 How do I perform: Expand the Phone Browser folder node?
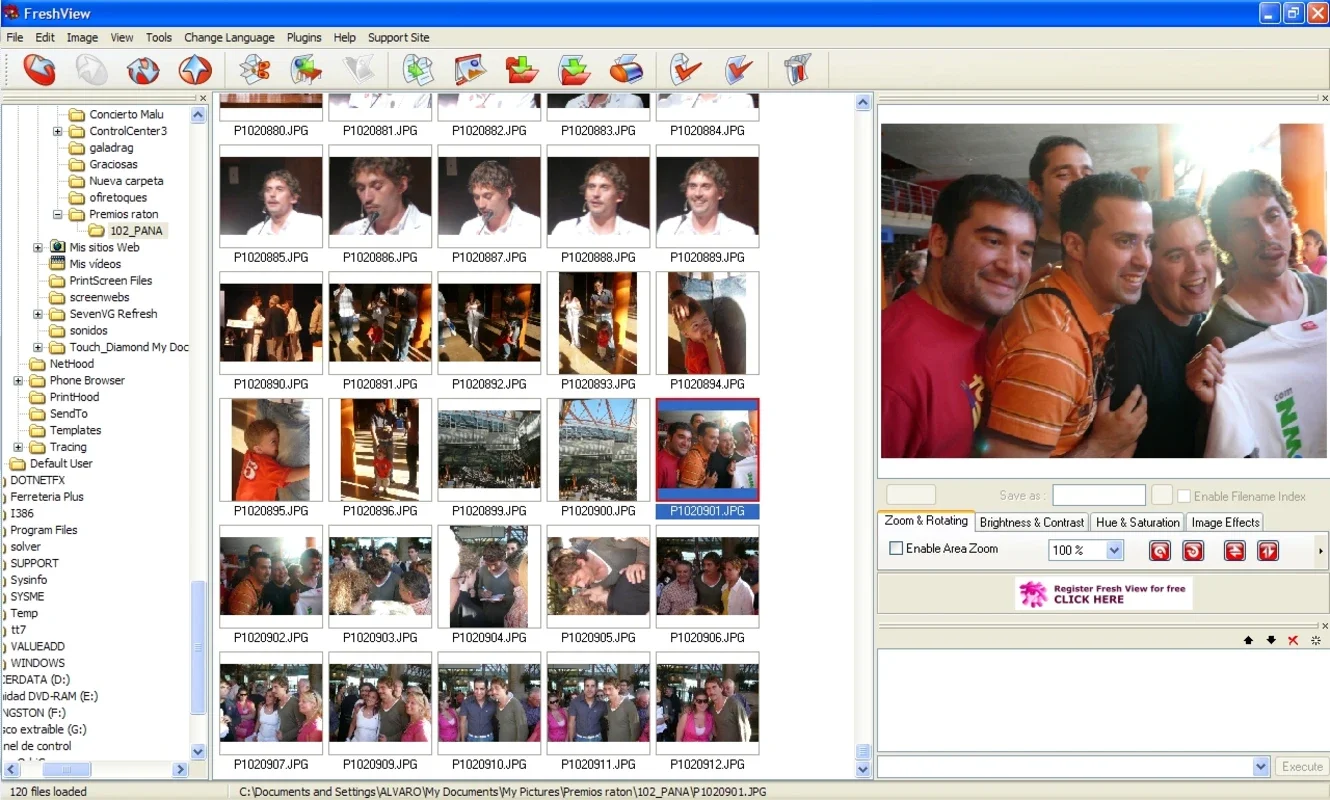(x=18, y=381)
